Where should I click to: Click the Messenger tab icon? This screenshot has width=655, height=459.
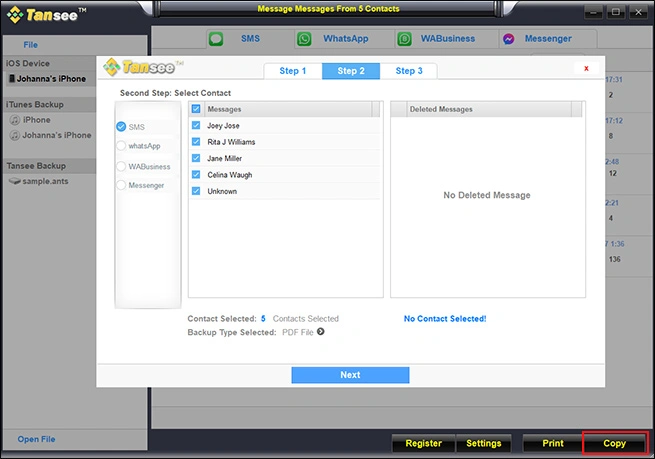pos(509,39)
